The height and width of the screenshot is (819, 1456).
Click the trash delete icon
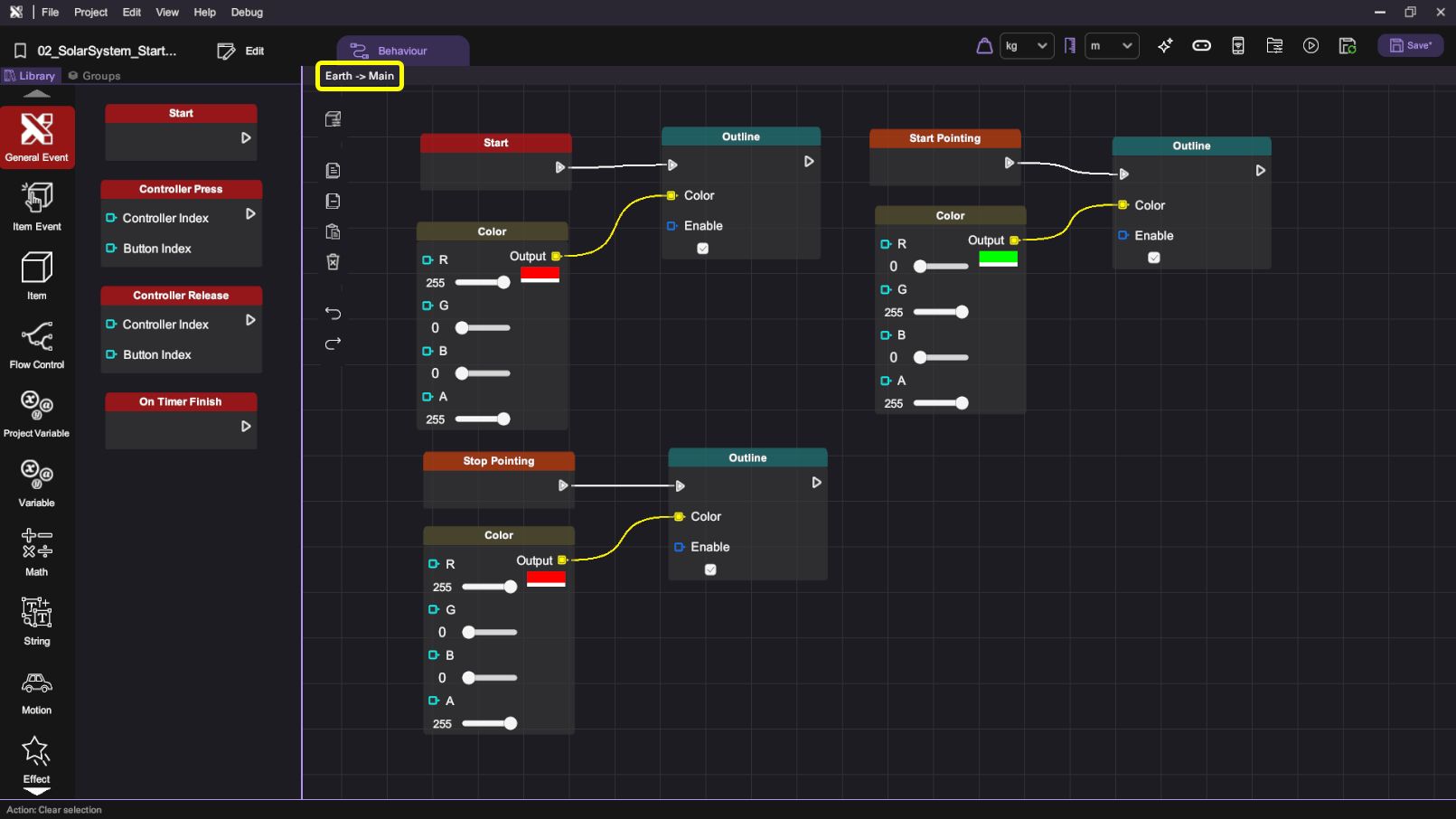[x=333, y=262]
